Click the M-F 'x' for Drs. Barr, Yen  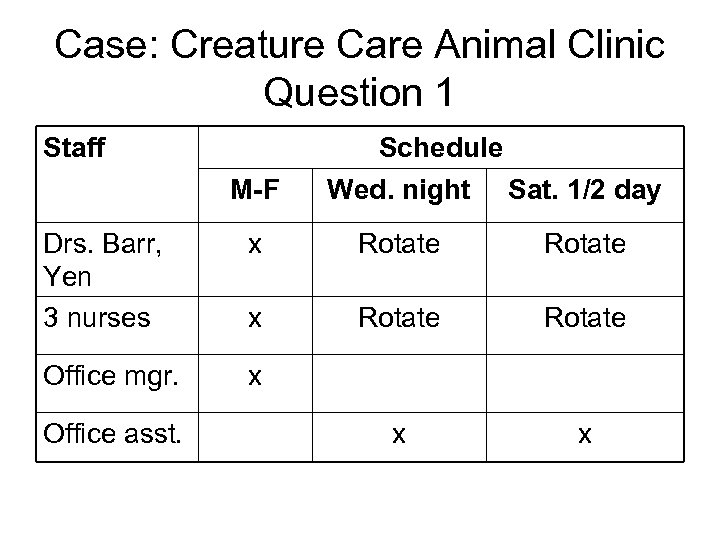tap(255, 243)
